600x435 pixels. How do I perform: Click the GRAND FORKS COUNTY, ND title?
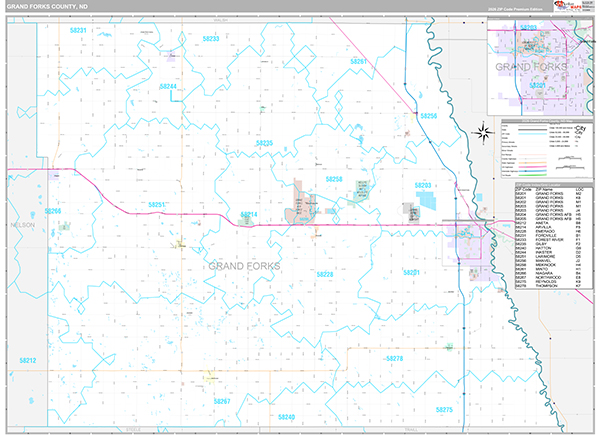[x=47, y=7]
